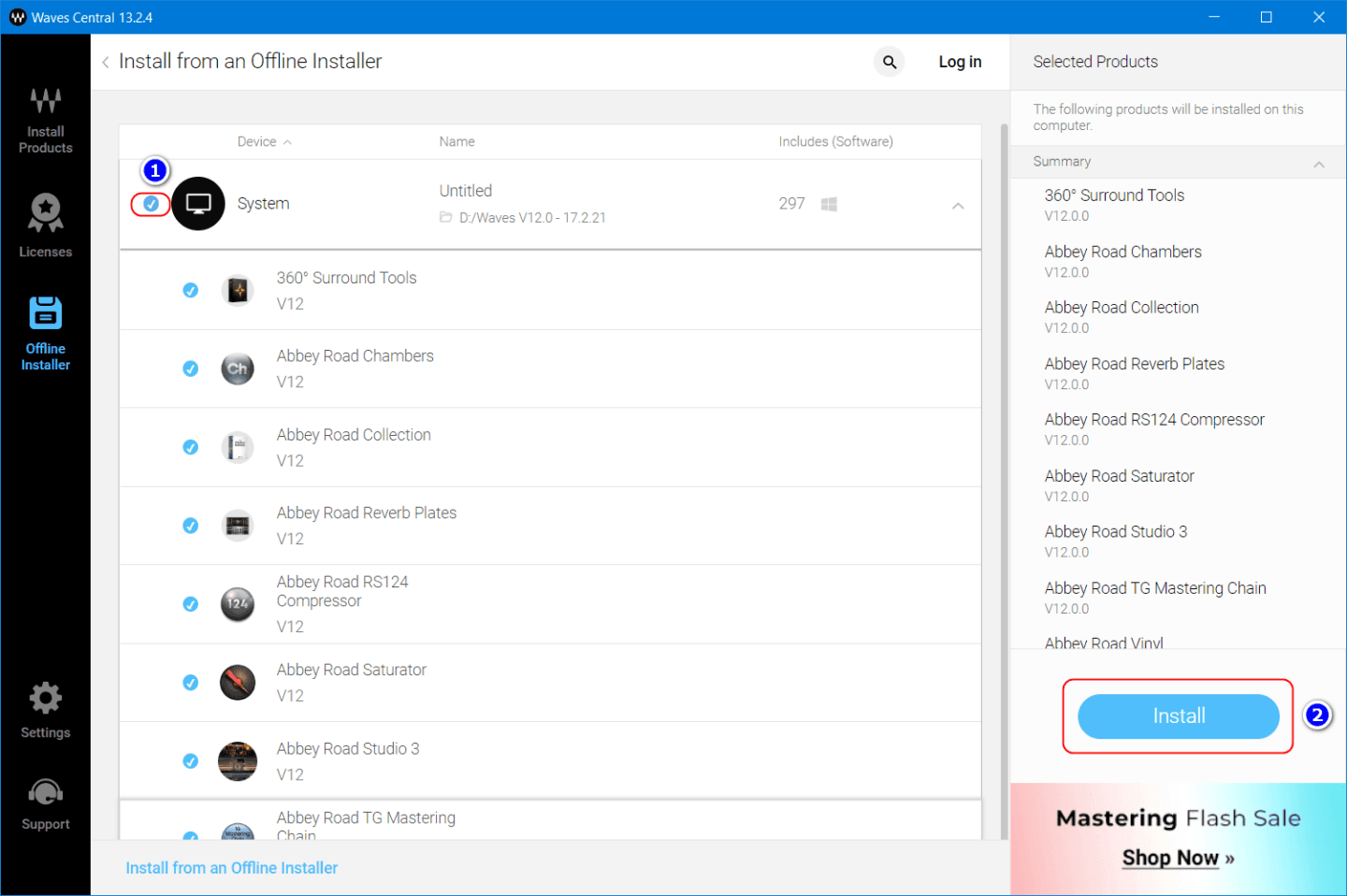Click the Name column header
The image size is (1347, 896).
click(x=457, y=142)
